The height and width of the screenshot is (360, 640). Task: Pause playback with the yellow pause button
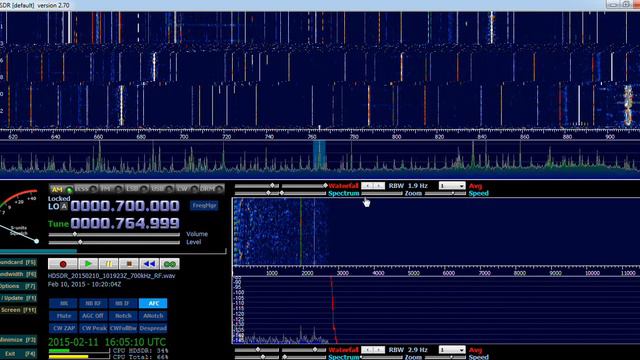tap(108, 264)
